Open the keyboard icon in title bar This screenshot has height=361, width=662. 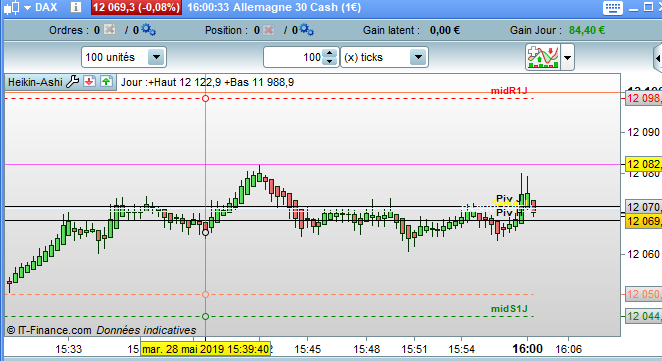(612, 8)
